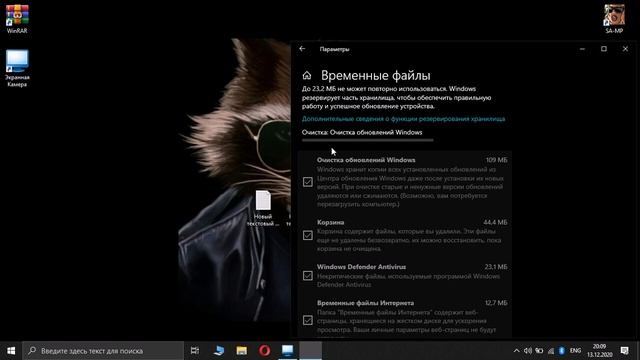Open the Экранная Камера desktop shortcut
Viewport: 640px width, 360px height.
pos(17,68)
